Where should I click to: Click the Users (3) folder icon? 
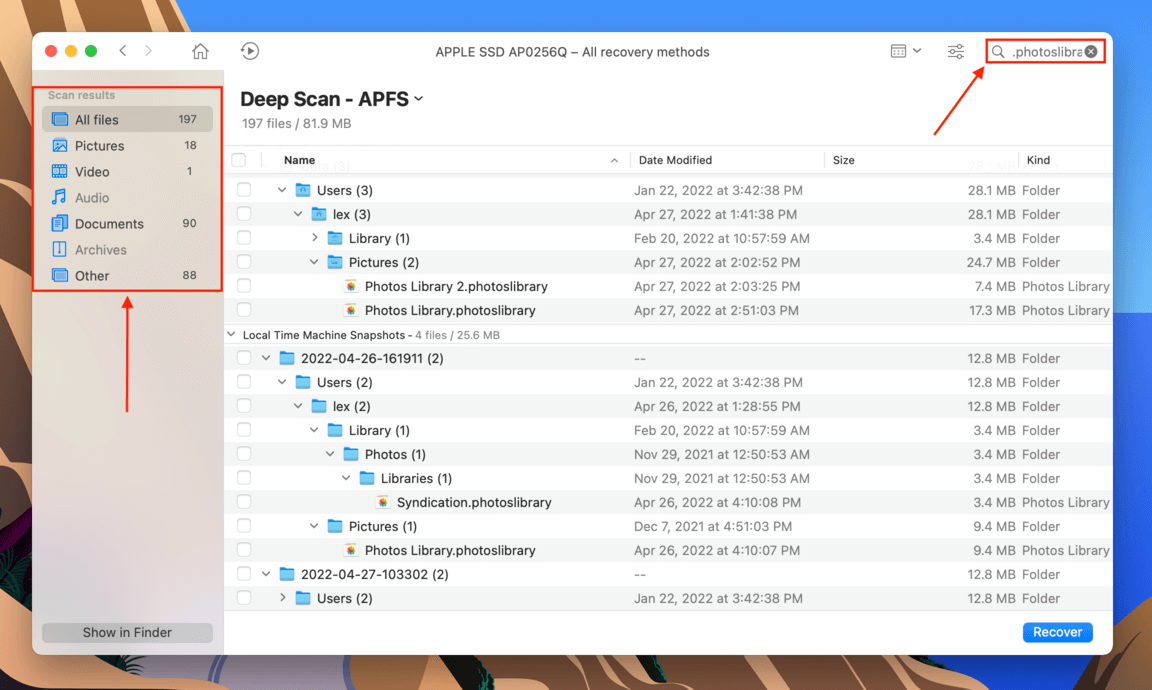(303, 190)
